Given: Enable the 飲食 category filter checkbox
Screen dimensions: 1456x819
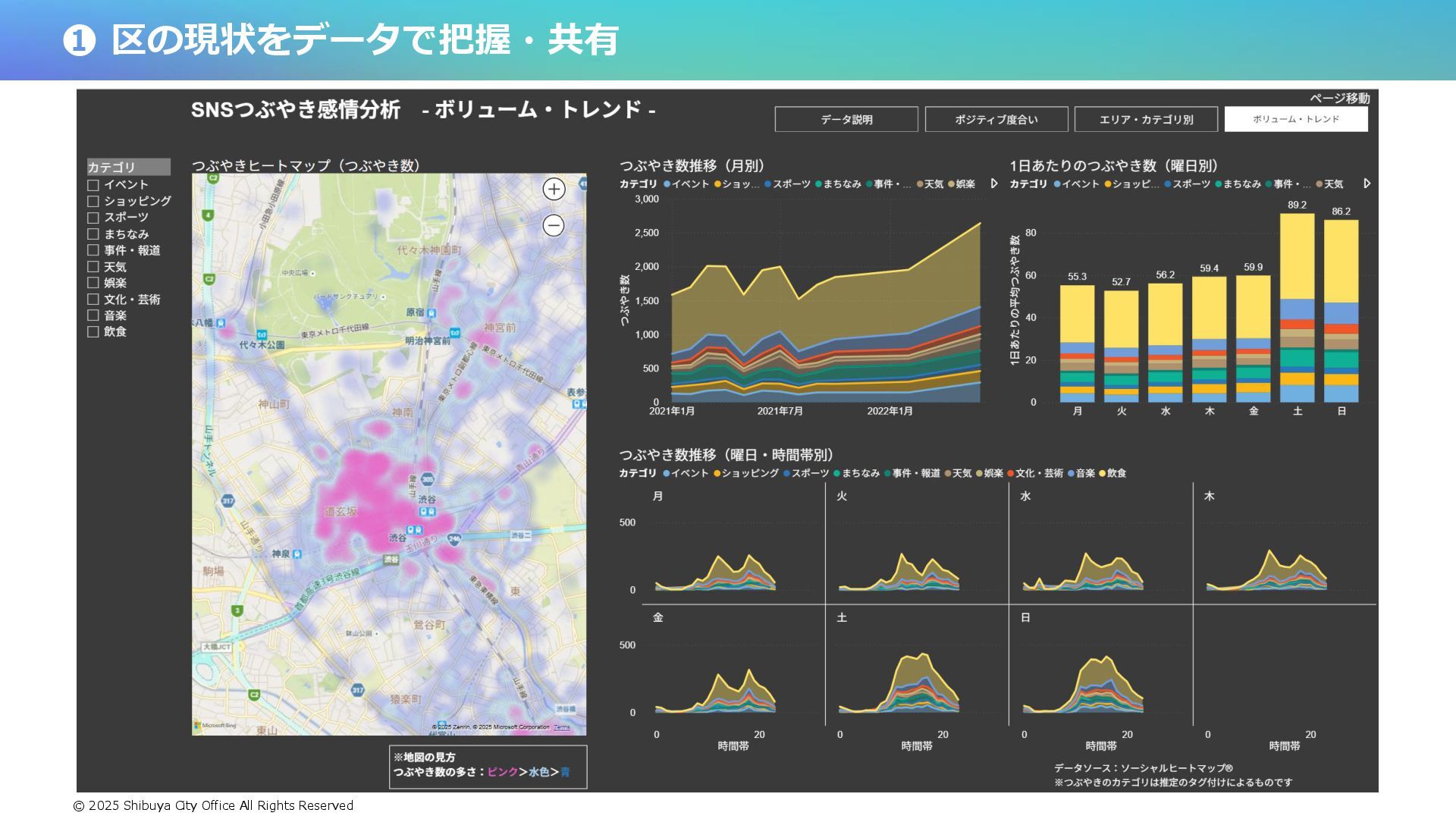Looking at the screenshot, I should point(93,332).
